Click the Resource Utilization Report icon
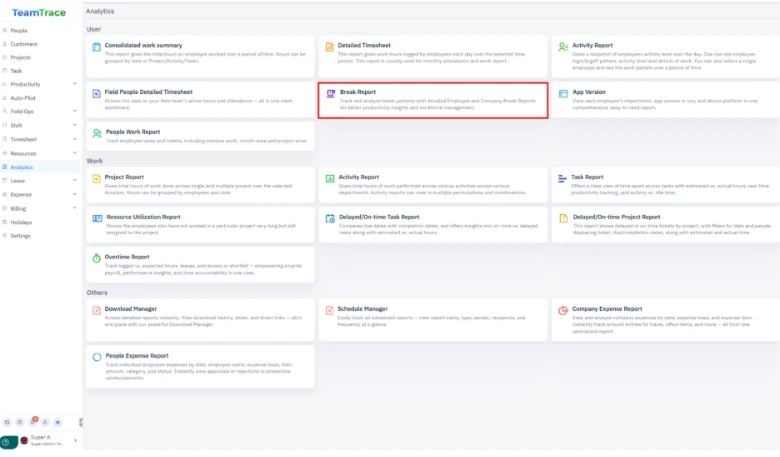Image resolution: width=780 pixels, height=457 pixels. tap(96, 217)
